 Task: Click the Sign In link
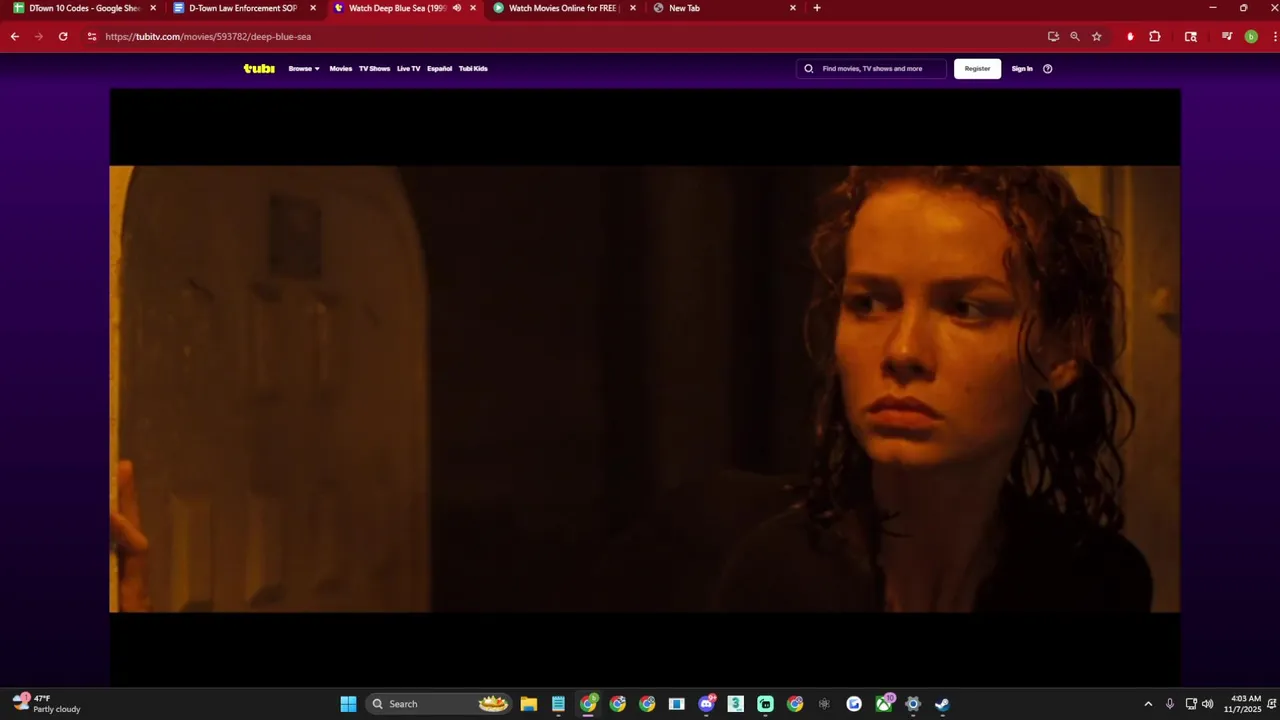click(1022, 69)
